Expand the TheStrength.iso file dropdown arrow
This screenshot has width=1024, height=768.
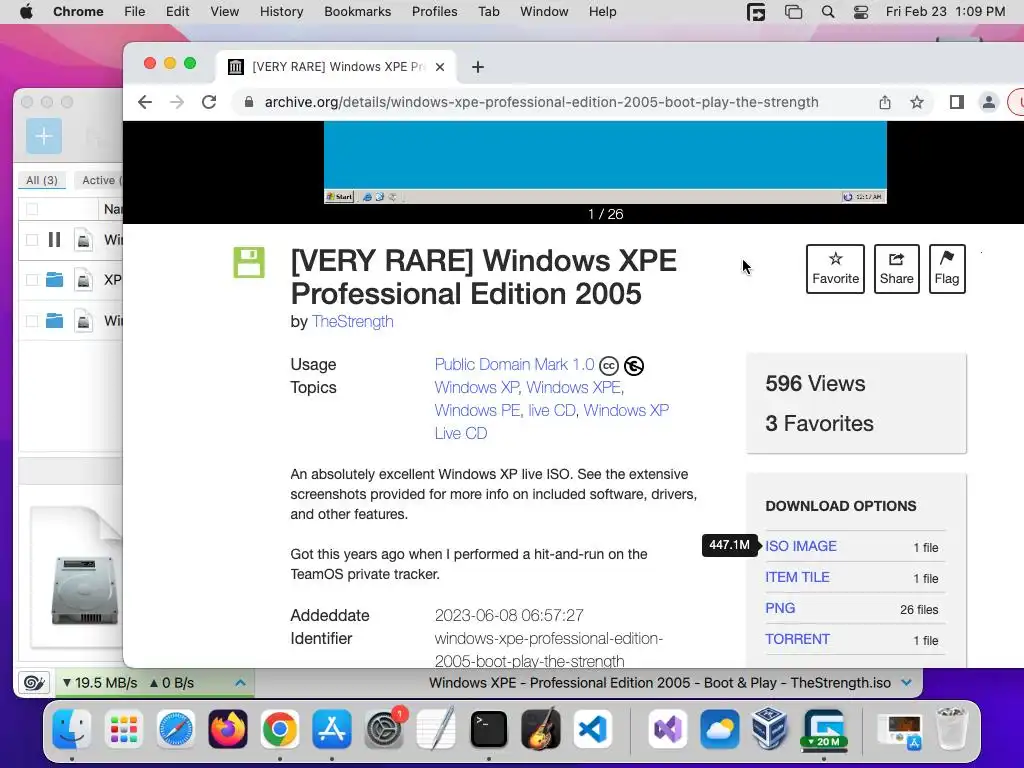906,683
